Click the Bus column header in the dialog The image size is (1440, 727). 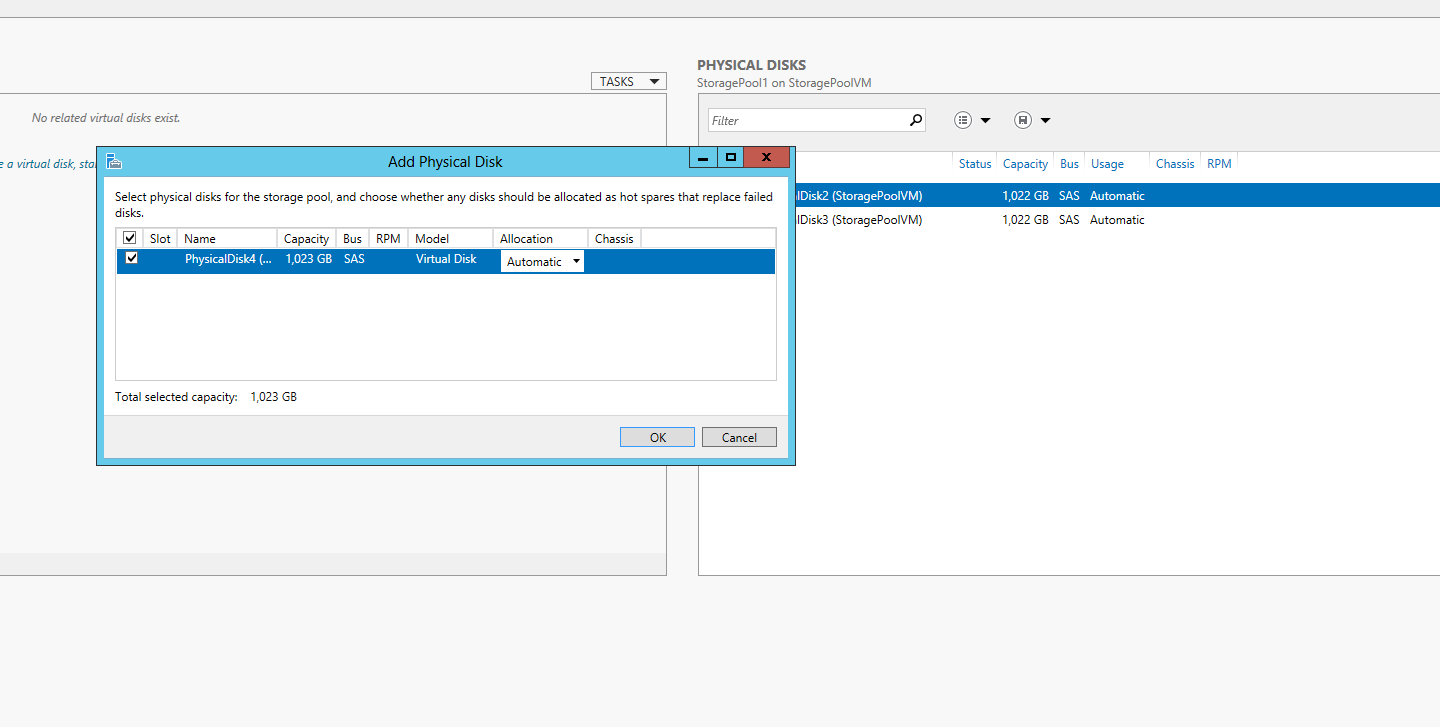click(x=352, y=239)
